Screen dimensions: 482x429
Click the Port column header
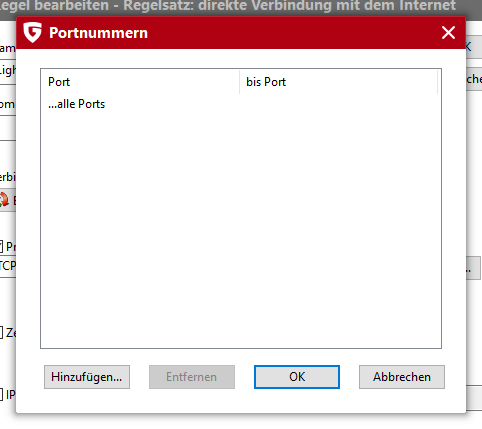pos(140,82)
